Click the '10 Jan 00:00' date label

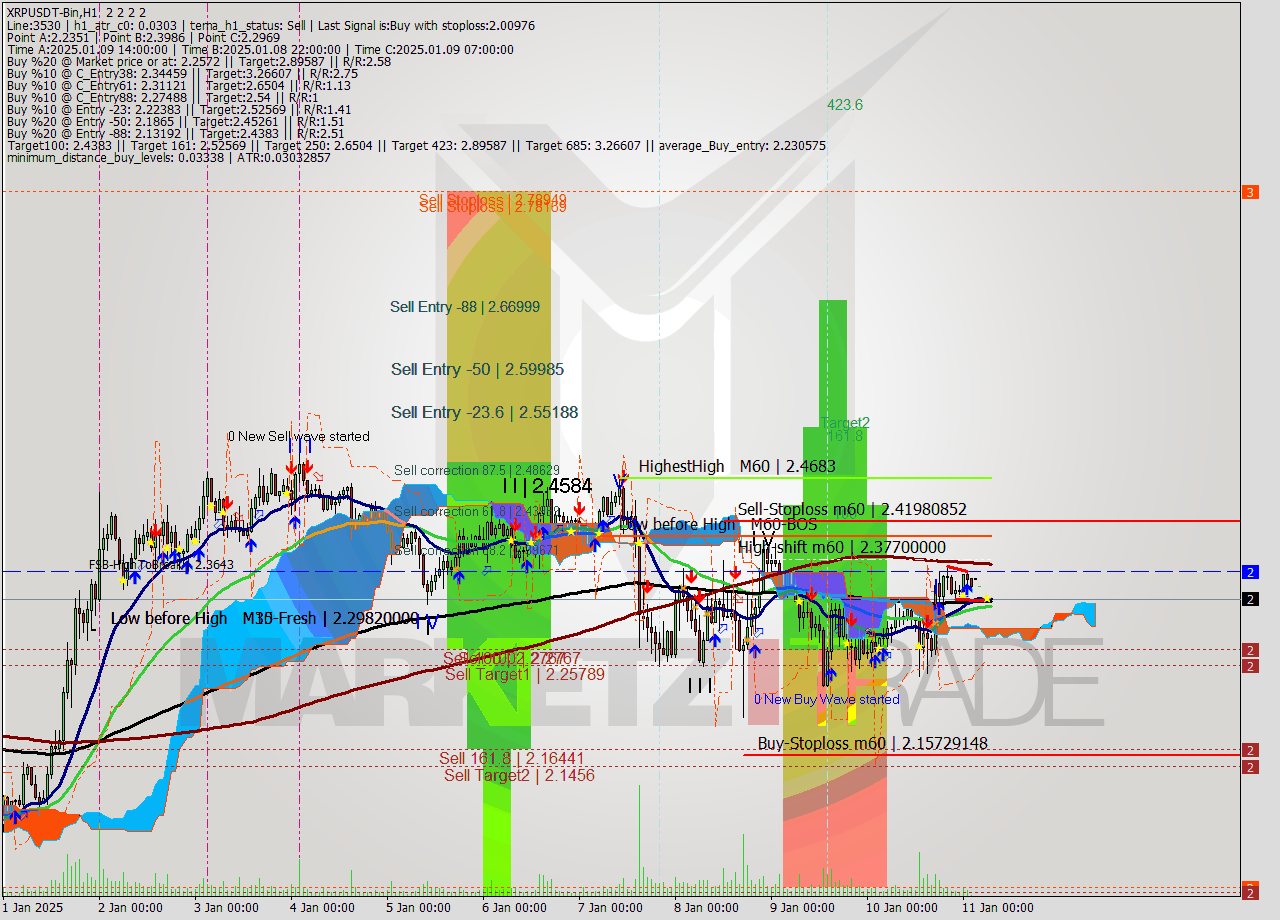coord(901,908)
